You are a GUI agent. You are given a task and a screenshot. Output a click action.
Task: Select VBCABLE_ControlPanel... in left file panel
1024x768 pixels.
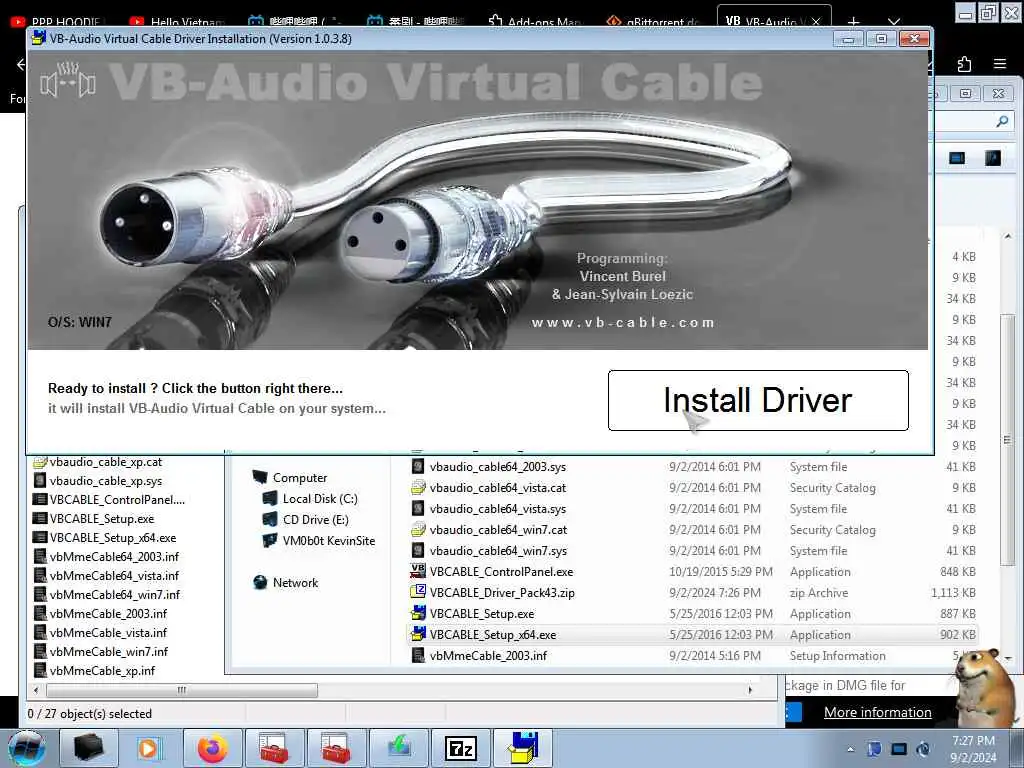pos(117,500)
